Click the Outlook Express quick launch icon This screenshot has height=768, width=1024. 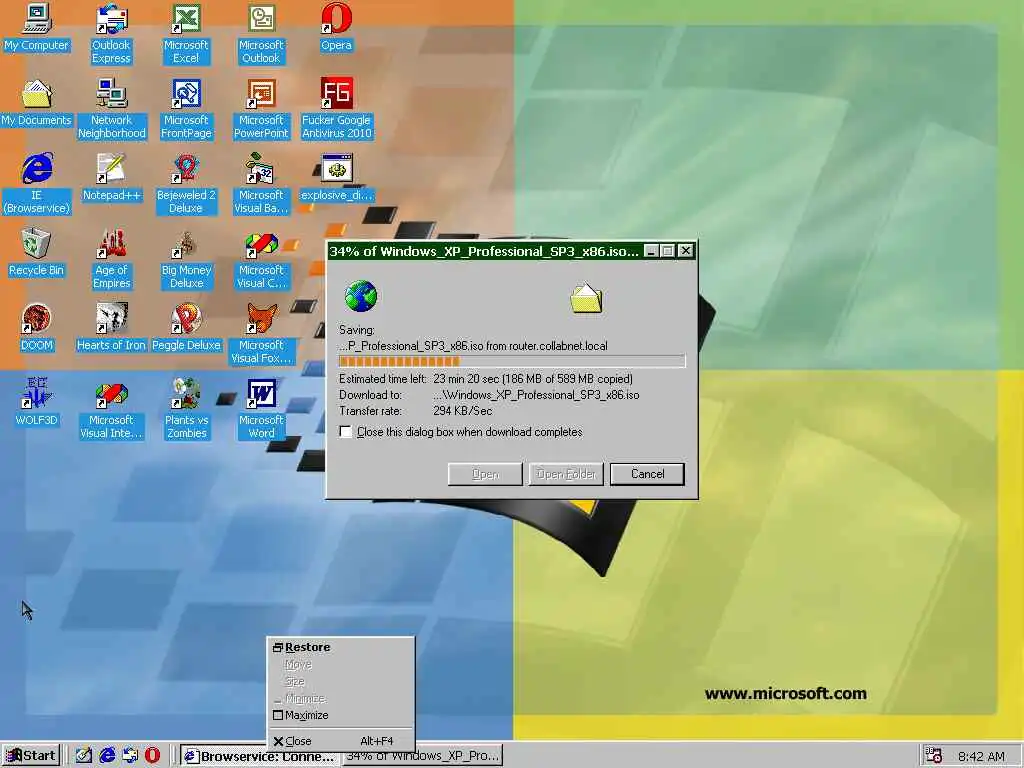click(130, 756)
